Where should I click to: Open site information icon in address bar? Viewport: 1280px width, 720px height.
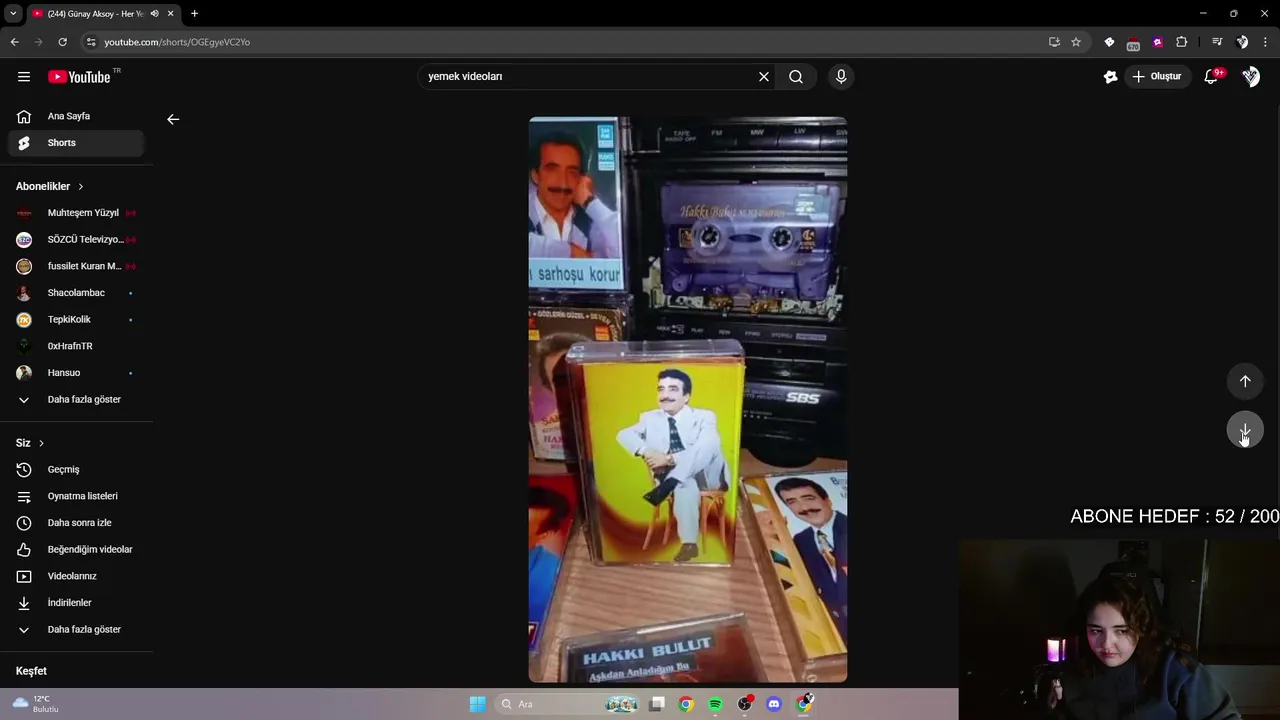[91, 42]
